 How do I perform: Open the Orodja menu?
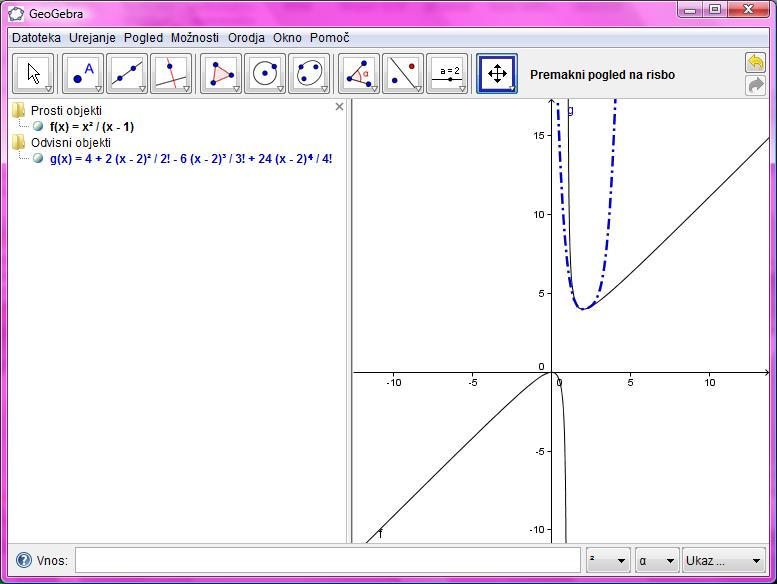(246, 38)
